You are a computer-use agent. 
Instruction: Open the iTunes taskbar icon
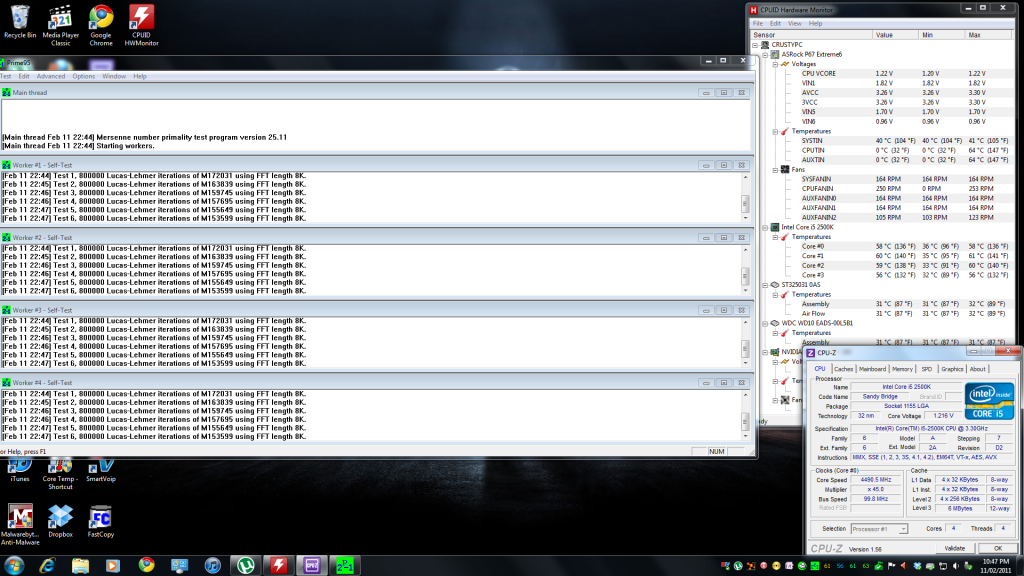click(212, 566)
